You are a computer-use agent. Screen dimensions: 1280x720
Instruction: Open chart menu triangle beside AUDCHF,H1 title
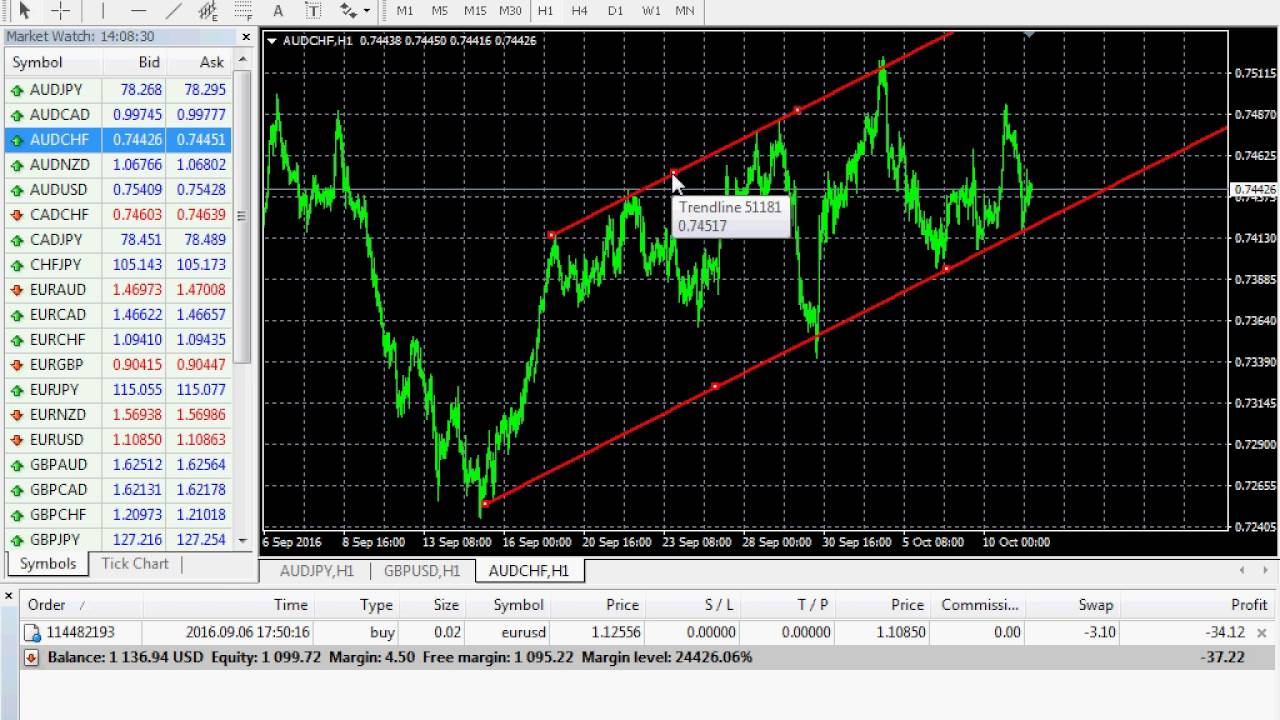[x=272, y=41]
